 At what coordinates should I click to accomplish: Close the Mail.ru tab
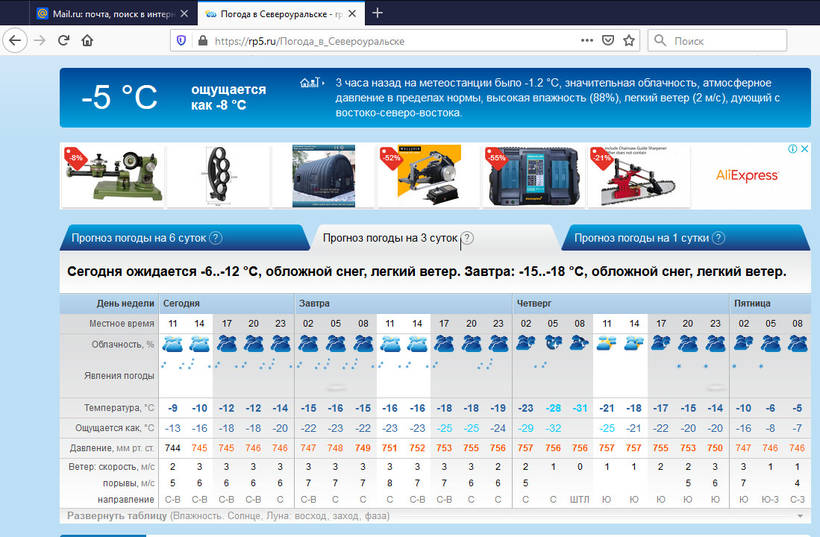(x=183, y=14)
